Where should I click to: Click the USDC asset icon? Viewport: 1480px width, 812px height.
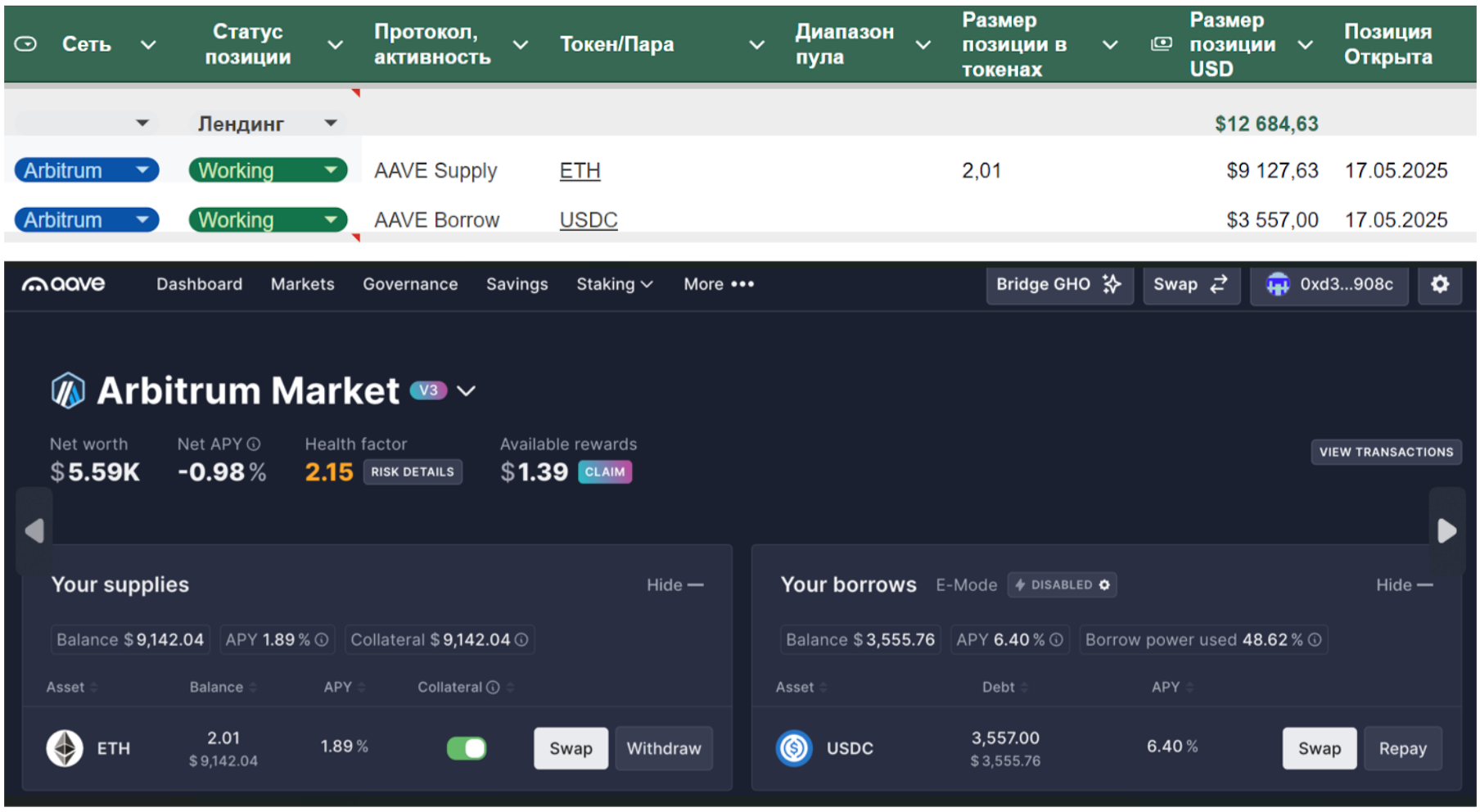coord(794,748)
